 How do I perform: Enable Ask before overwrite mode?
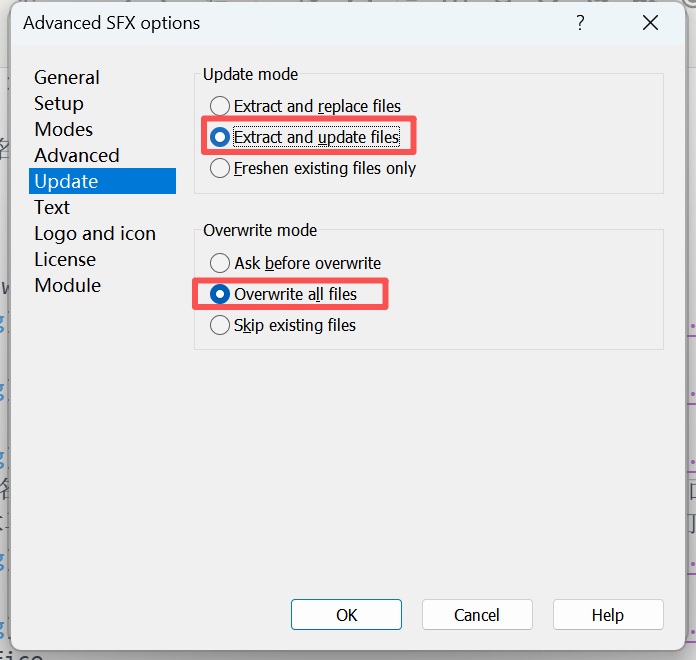(220, 264)
